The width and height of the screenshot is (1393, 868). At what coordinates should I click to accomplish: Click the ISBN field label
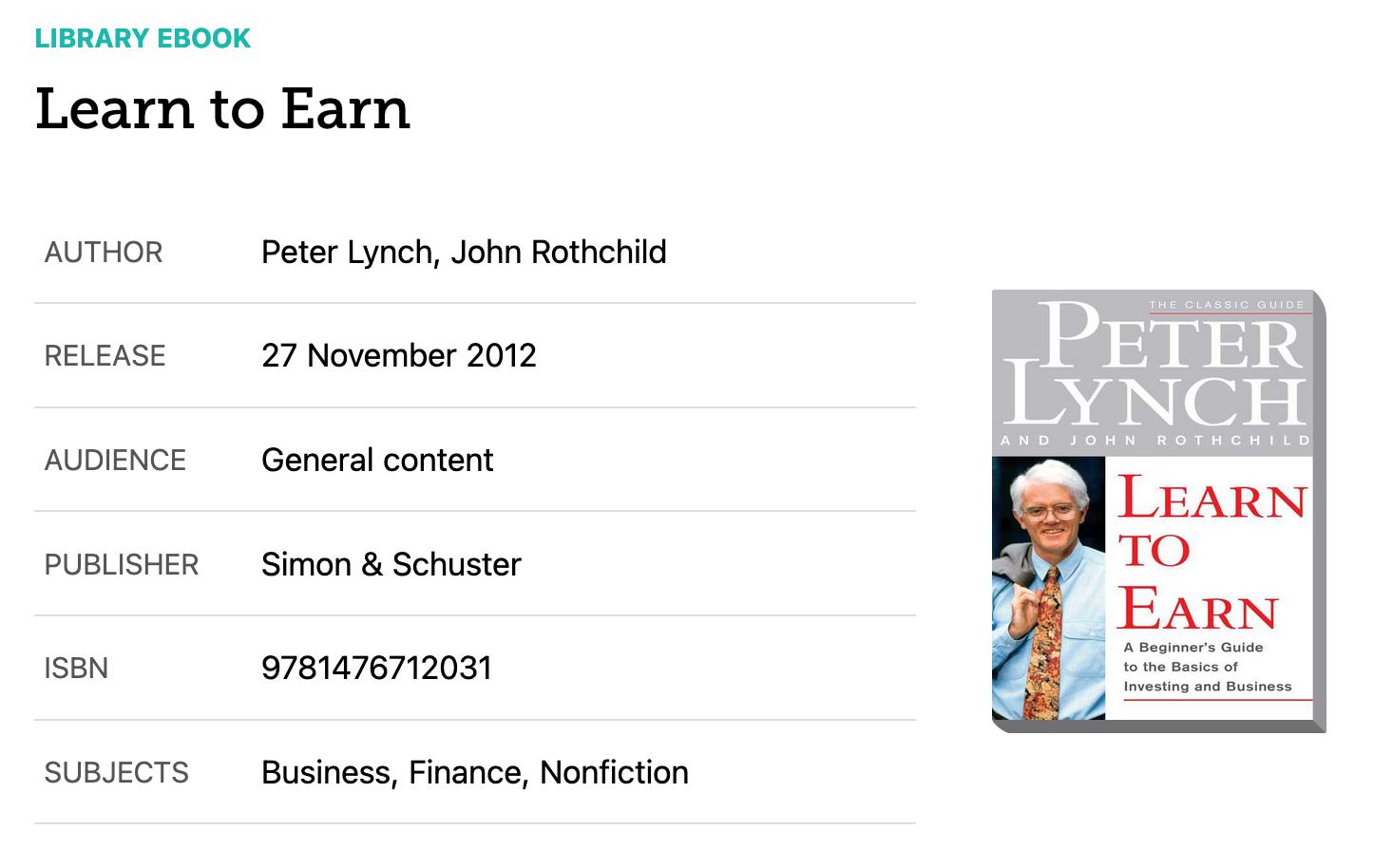click(76, 669)
